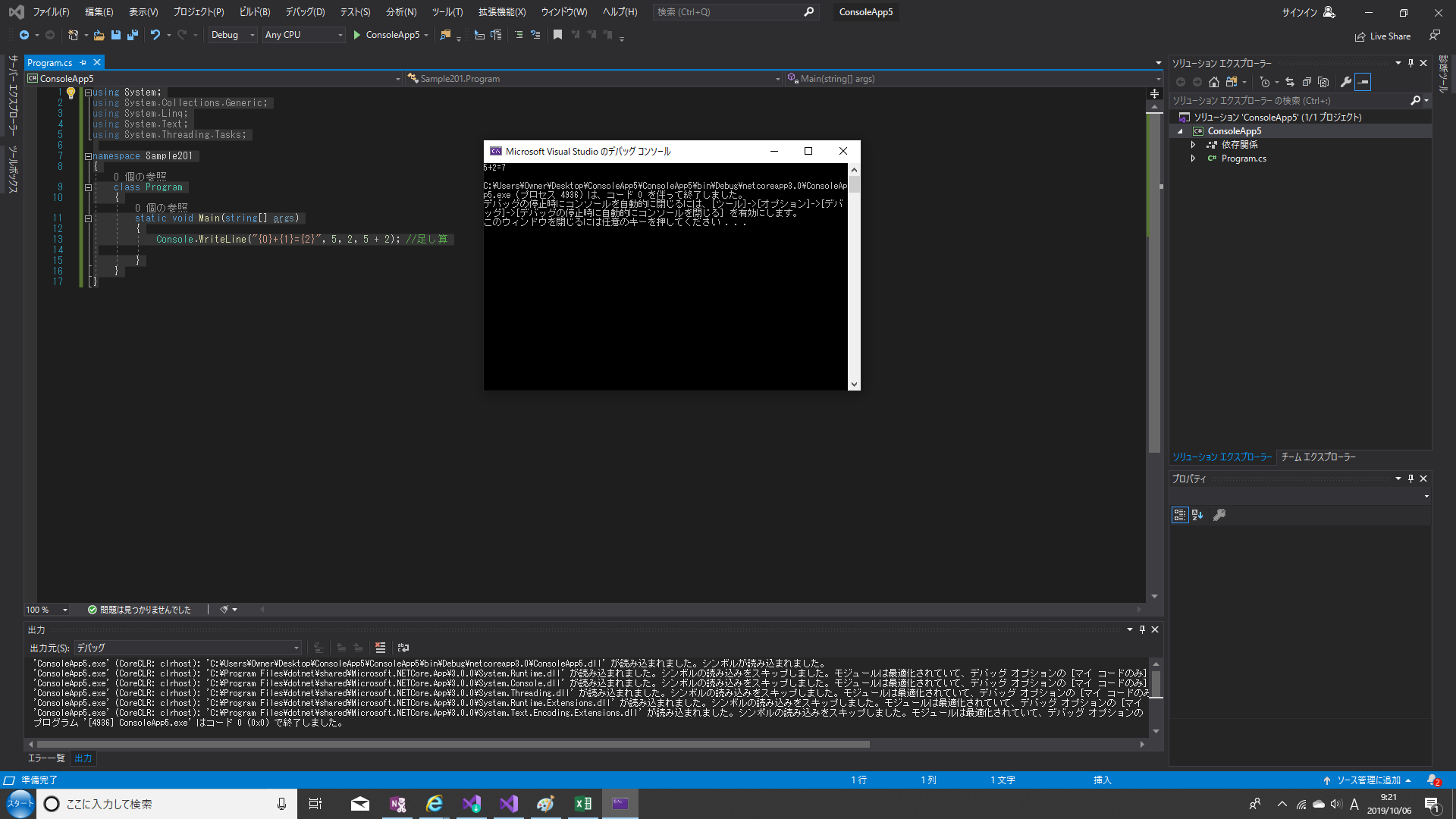Open the ファイル(F) menu
This screenshot has height=819, width=1456.
pyautogui.click(x=51, y=12)
